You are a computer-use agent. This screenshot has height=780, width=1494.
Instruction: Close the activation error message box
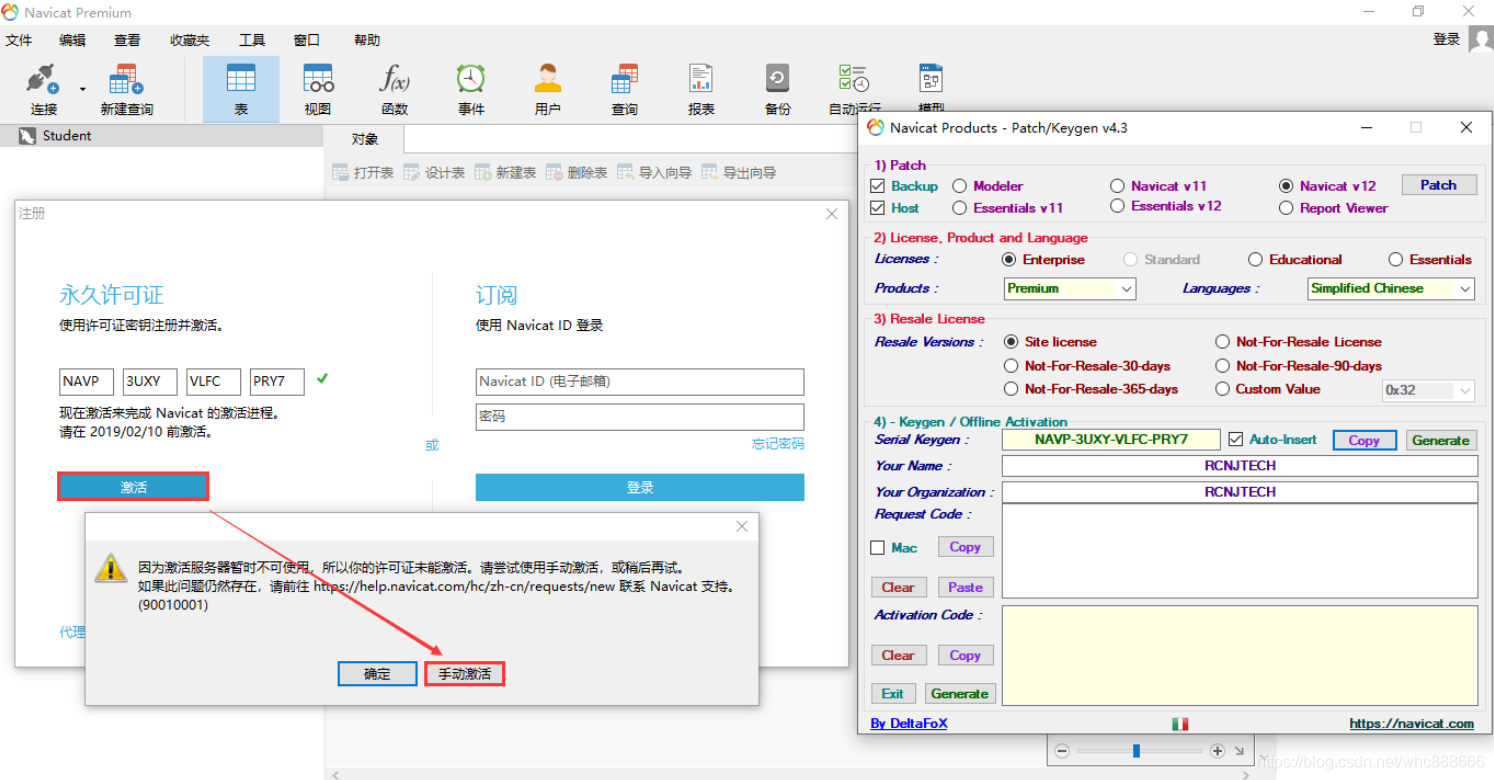(742, 526)
